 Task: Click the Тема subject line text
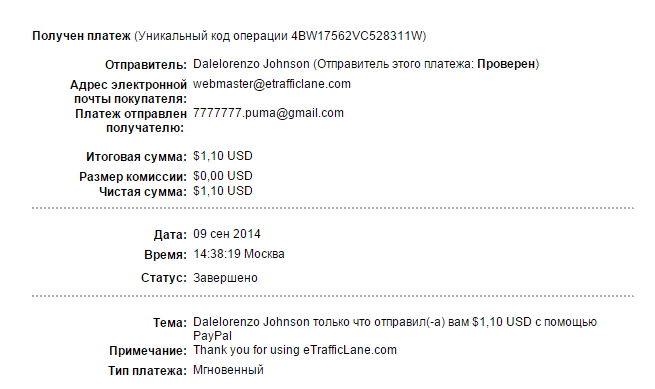395,329
